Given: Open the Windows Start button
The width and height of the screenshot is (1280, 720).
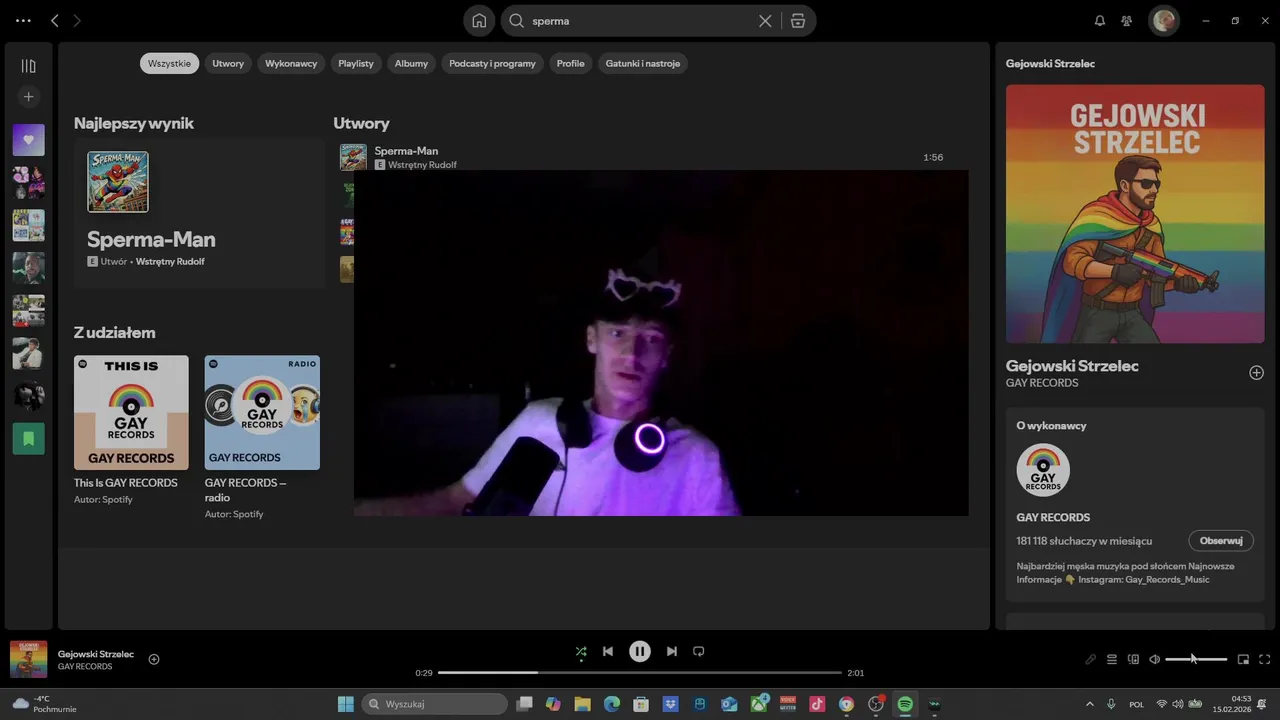Looking at the screenshot, I should pos(345,704).
